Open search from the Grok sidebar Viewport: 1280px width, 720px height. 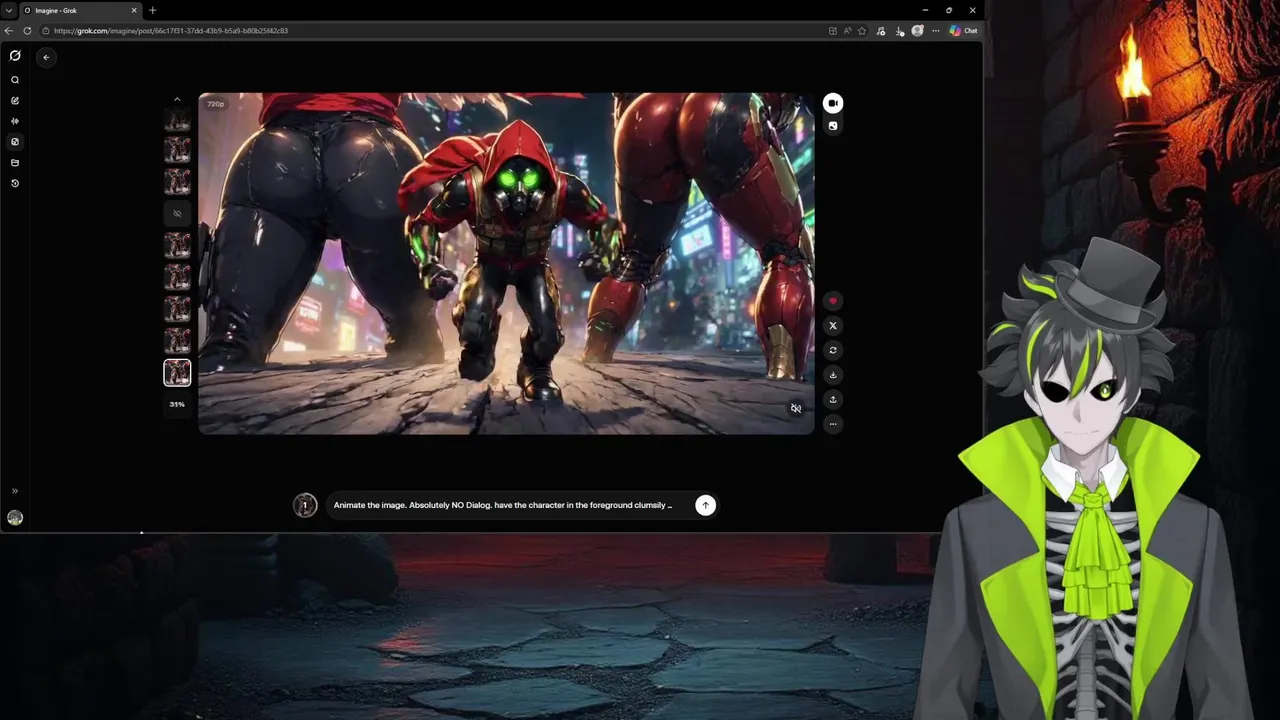point(15,80)
